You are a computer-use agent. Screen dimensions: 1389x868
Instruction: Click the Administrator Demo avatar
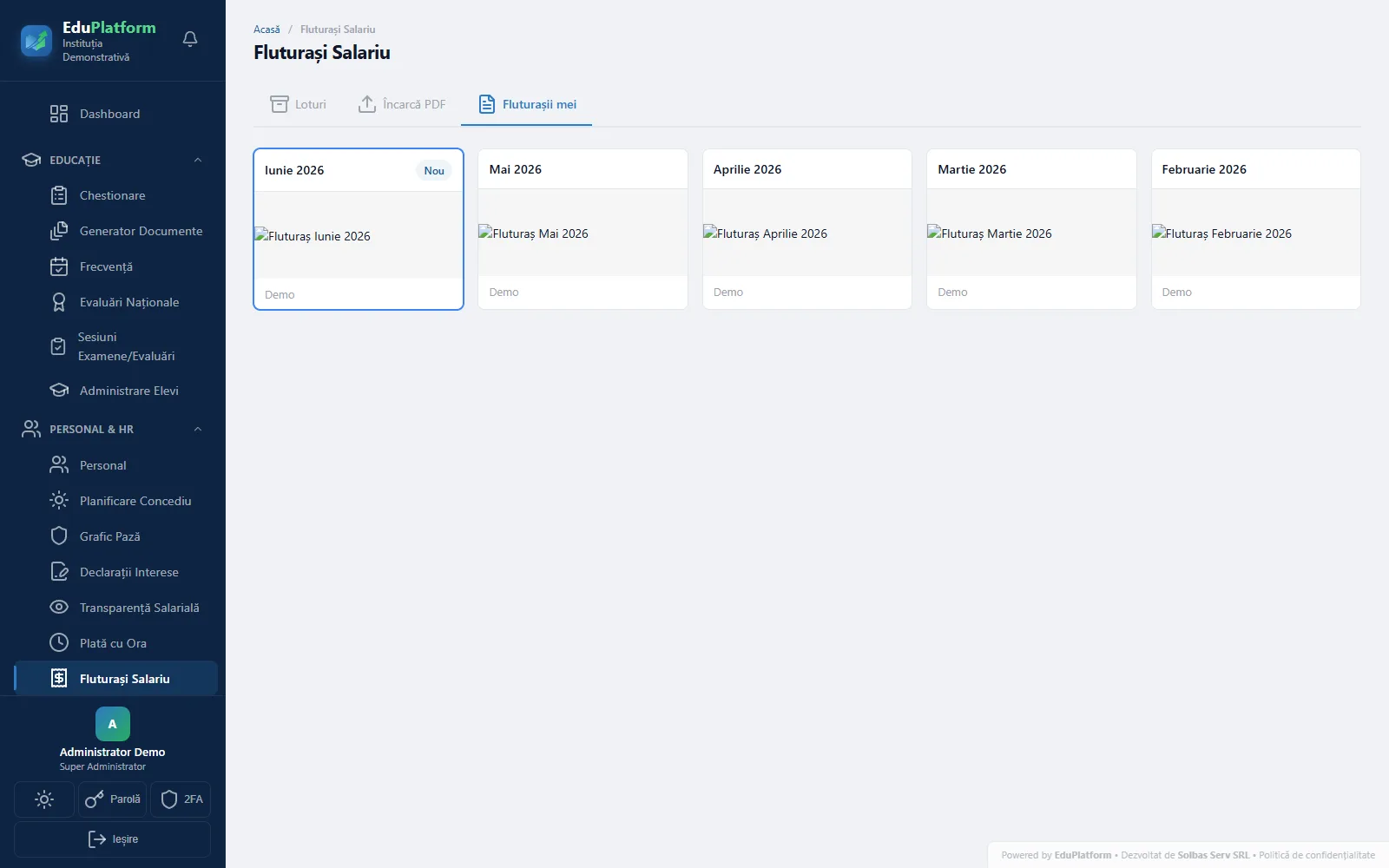coord(113,724)
